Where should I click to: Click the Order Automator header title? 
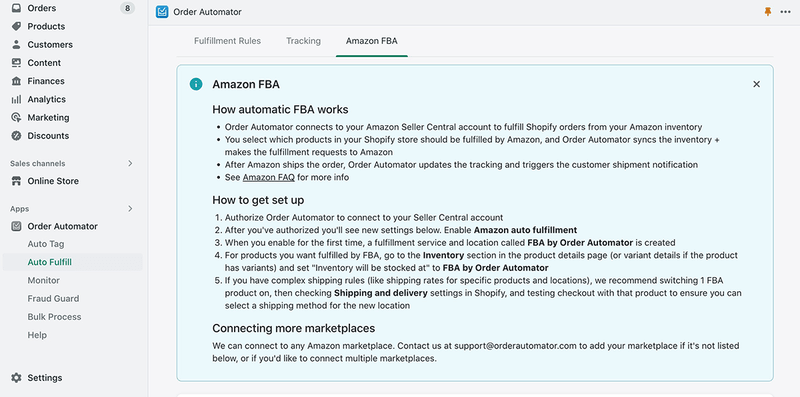tap(208, 12)
